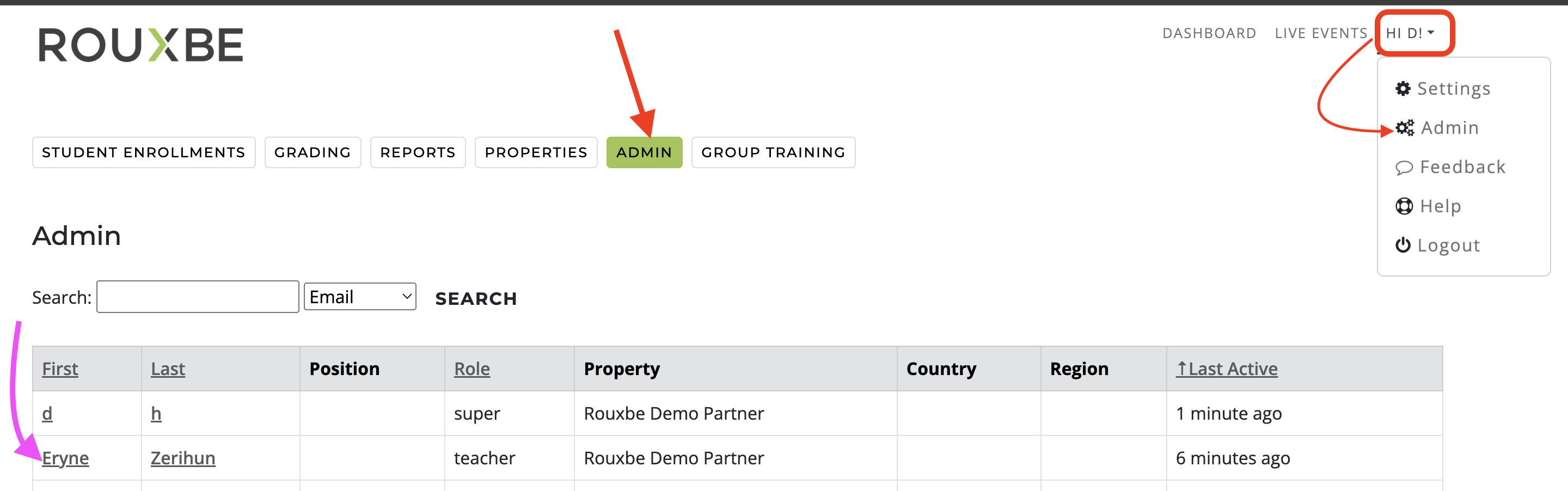This screenshot has width=1568, height=491.
Task: Click the SEARCH button
Action: click(x=476, y=298)
